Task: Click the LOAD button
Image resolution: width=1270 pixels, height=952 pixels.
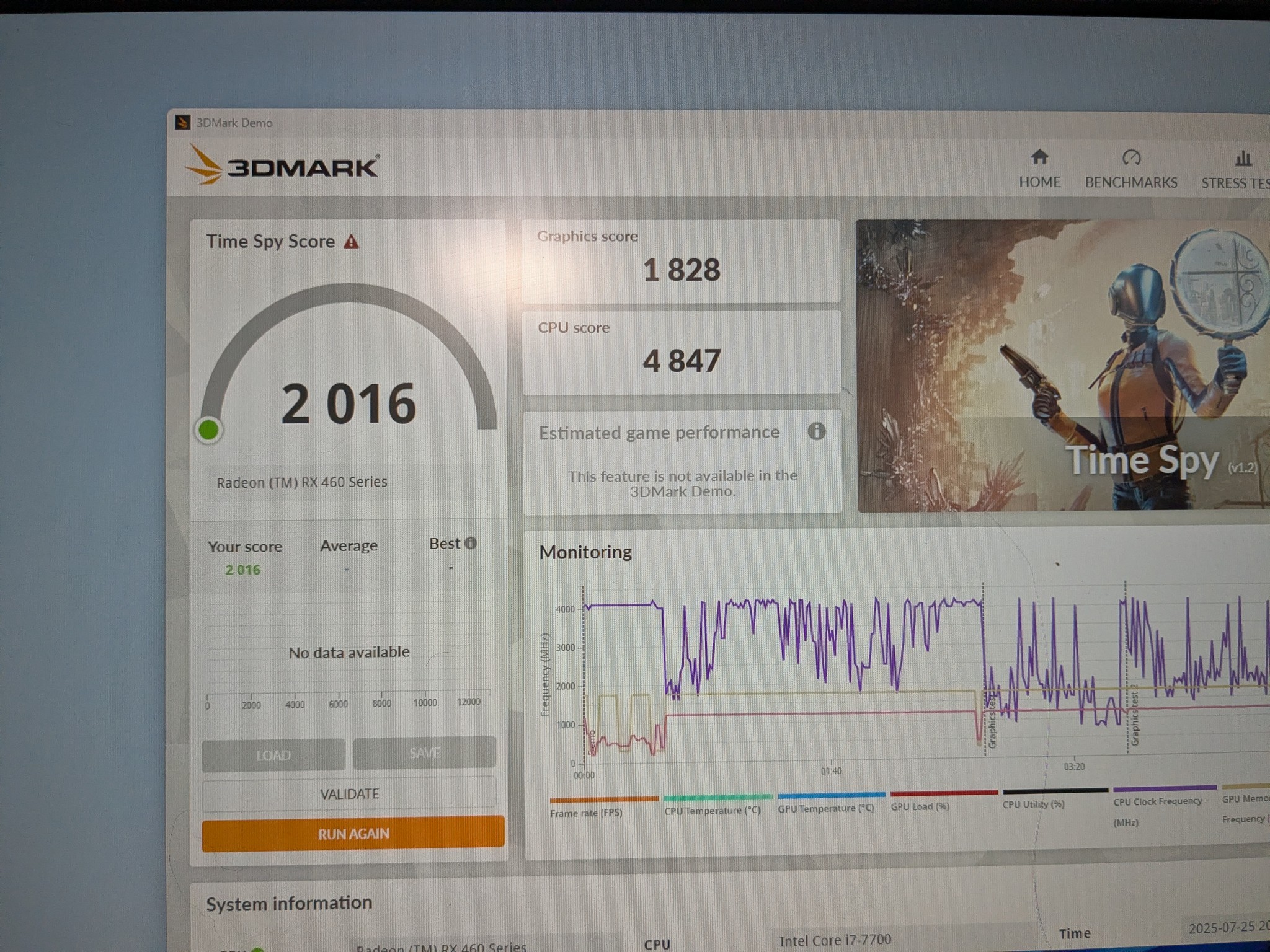Action: pos(273,755)
